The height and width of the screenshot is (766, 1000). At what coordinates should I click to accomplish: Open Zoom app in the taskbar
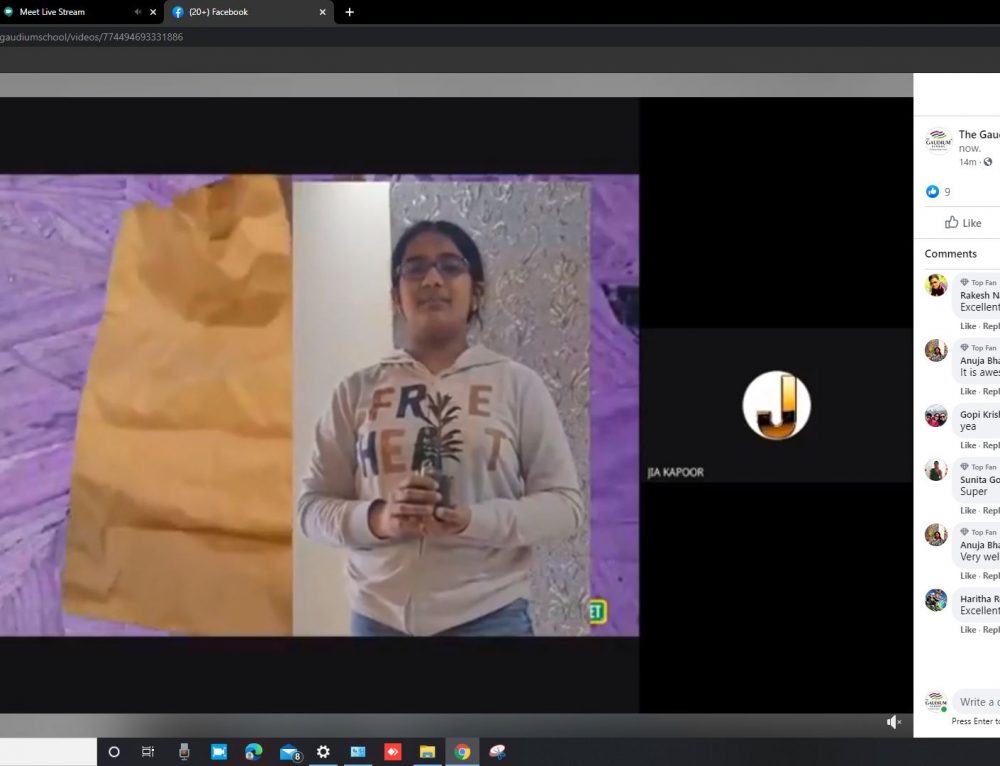coord(219,752)
